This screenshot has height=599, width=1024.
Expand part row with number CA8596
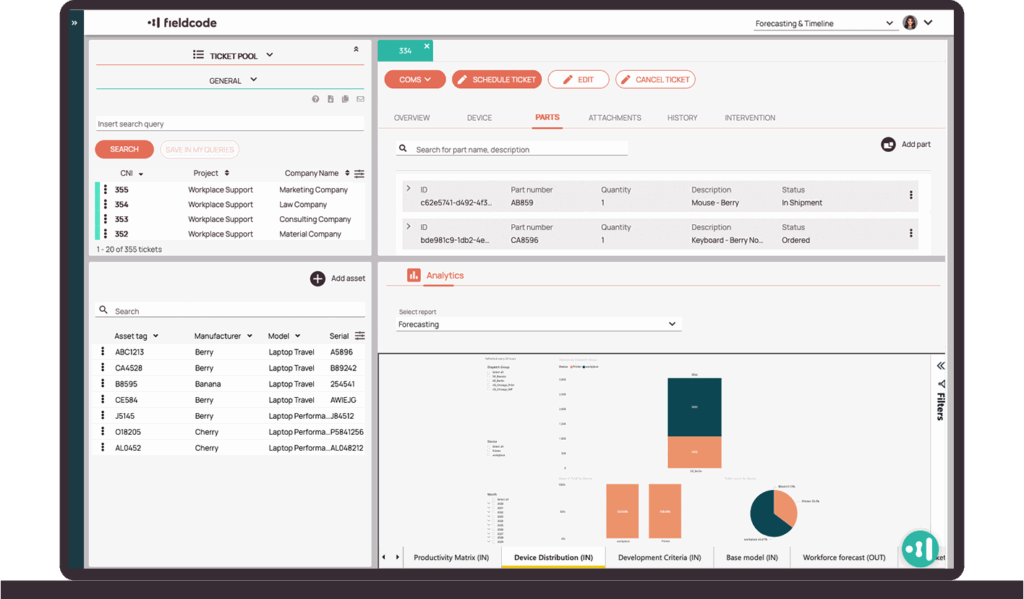(x=408, y=227)
